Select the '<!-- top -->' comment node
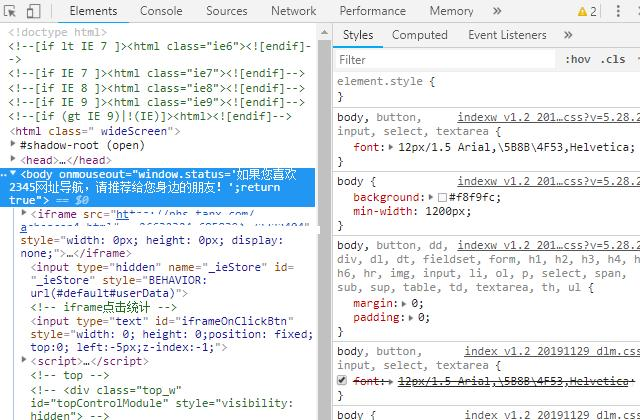The width and height of the screenshot is (640, 420). (70, 375)
